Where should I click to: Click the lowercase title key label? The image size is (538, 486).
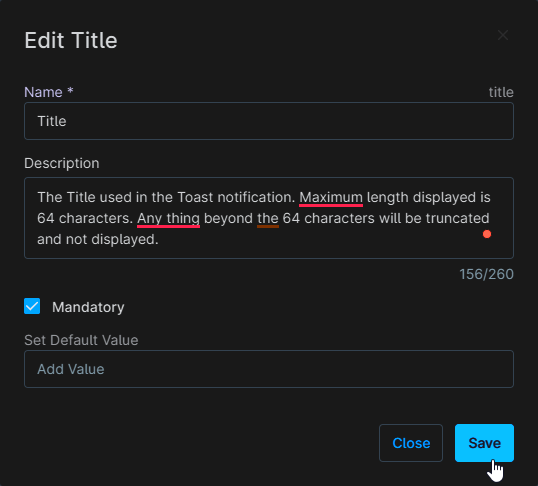tap(501, 92)
